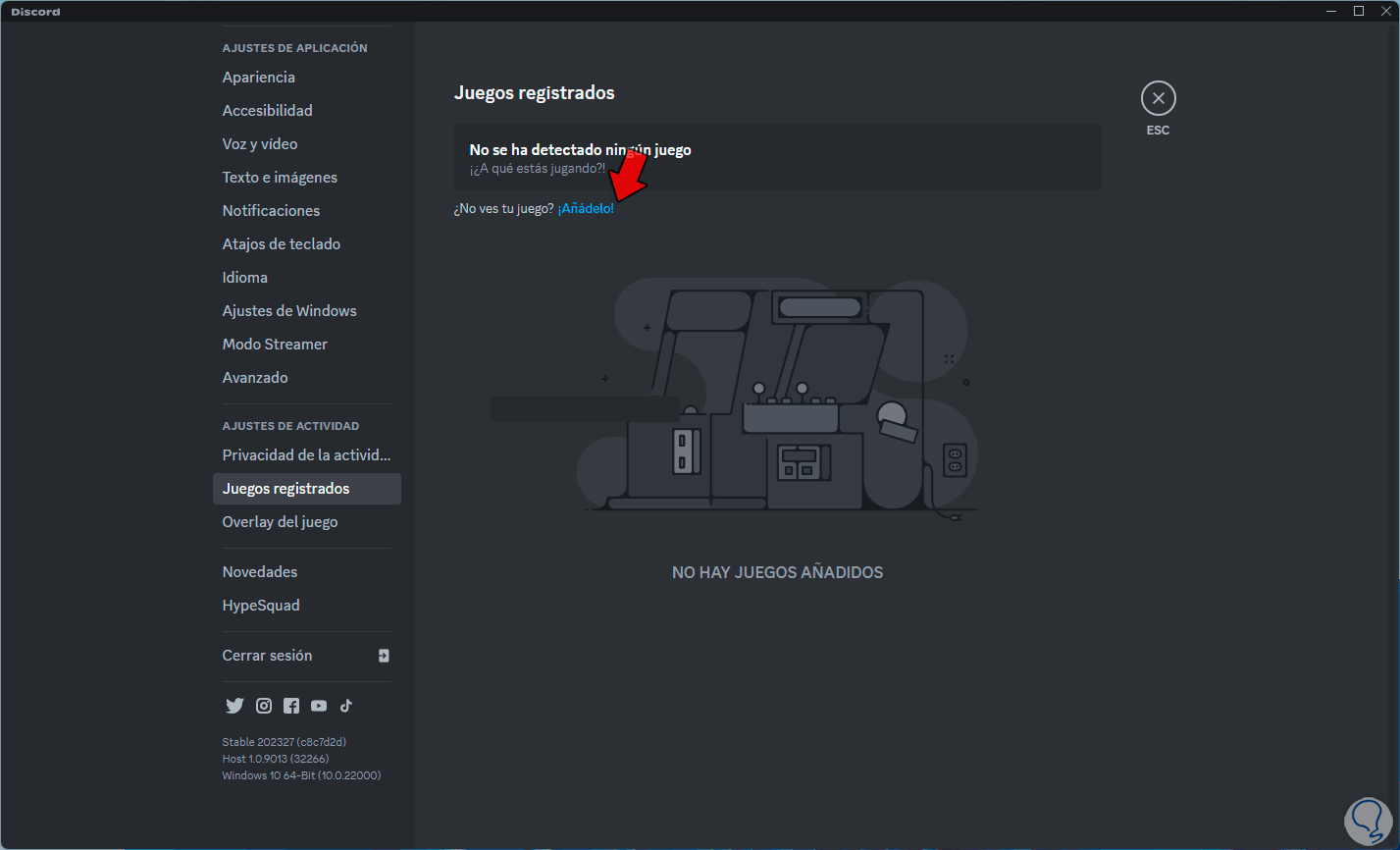This screenshot has width=1400, height=850.
Task: View Novedades changelog
Action: [306, 572]
